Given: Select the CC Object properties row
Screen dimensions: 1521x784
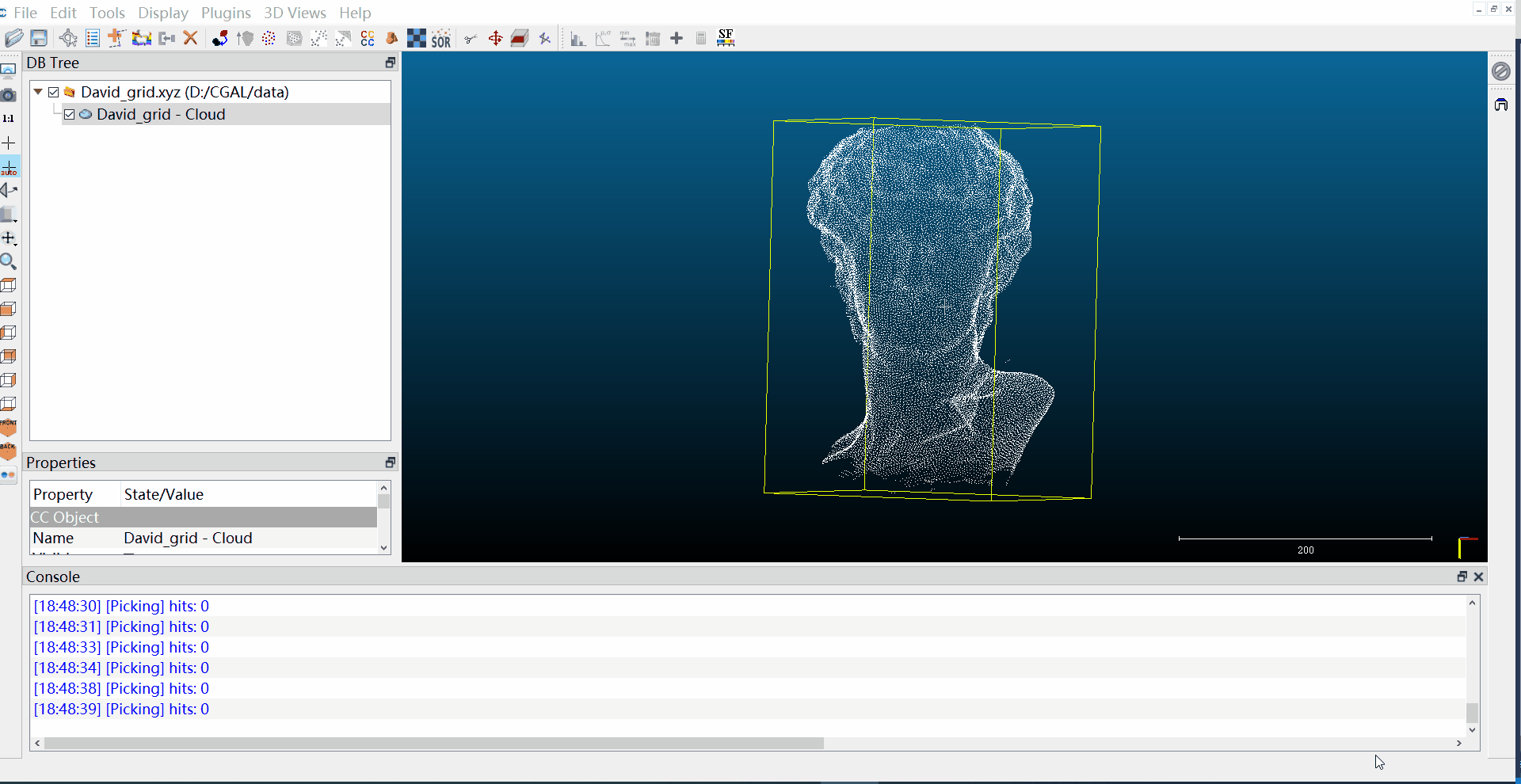Looking at the screenshot, I should pyautogui.click(x=204, y=517).
